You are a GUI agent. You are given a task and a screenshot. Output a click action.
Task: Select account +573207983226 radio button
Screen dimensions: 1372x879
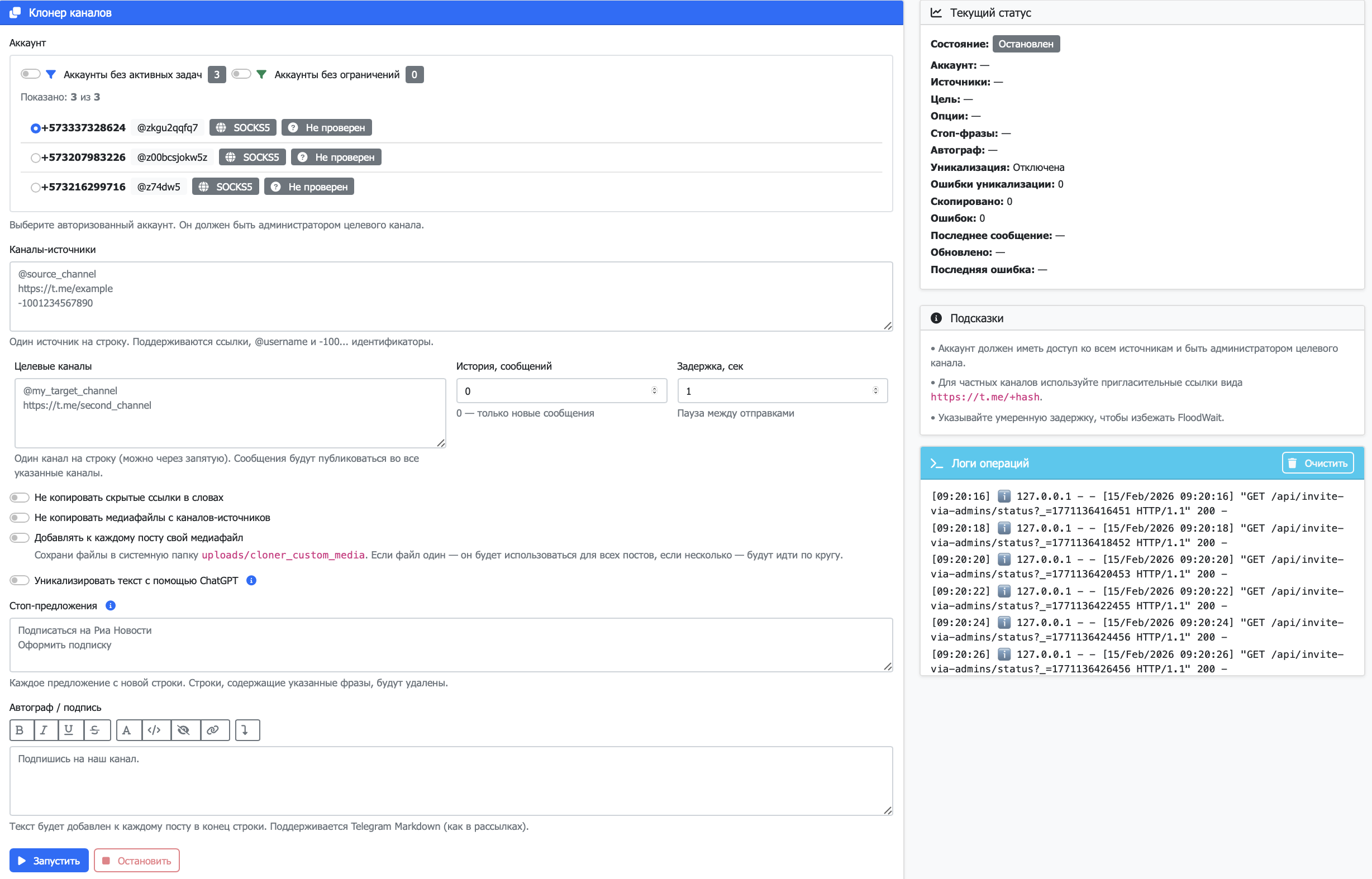pyautogui.click(x=35, y=157)
